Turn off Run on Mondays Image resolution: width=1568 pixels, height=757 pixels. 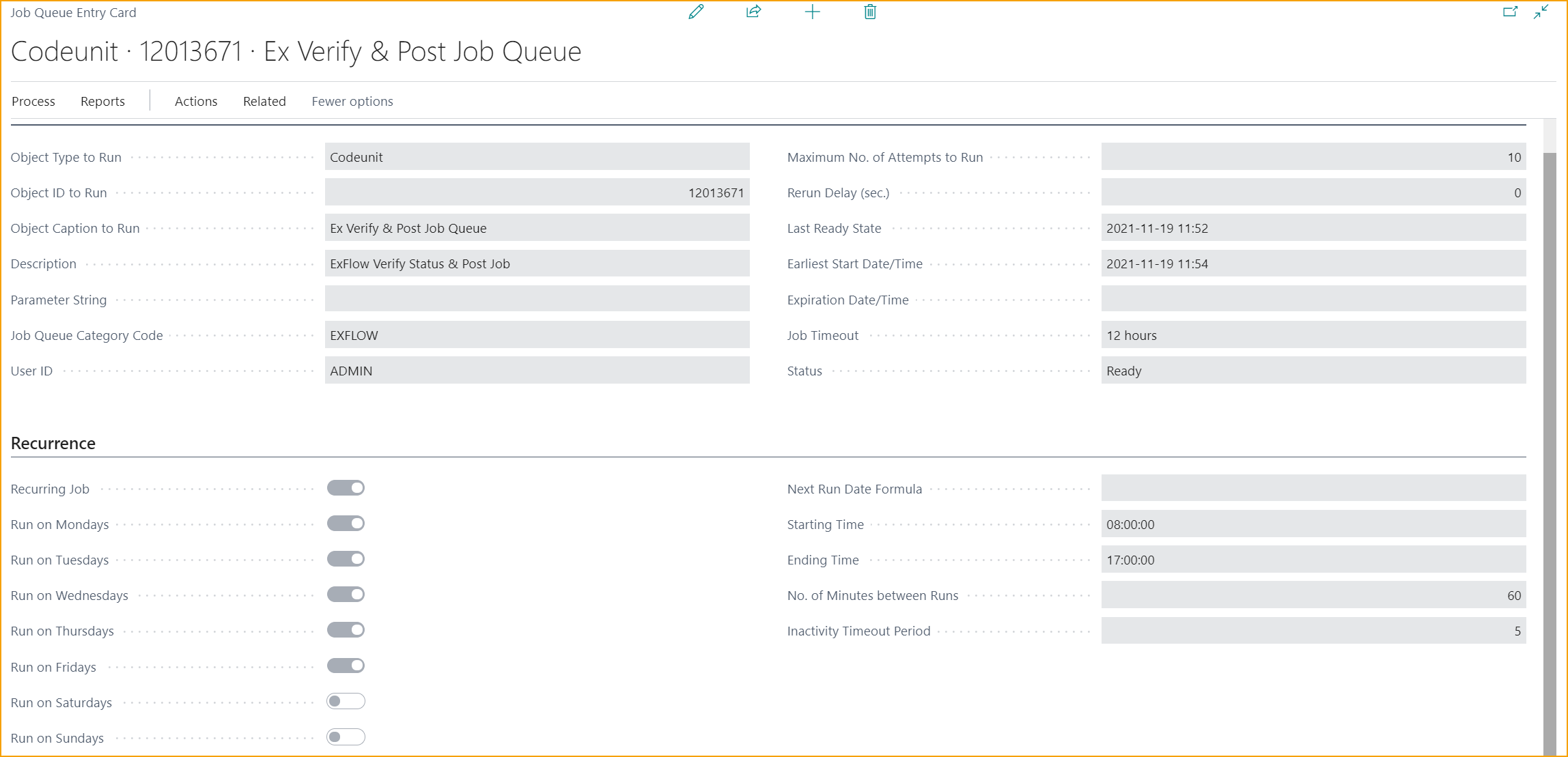click(346, 523)
